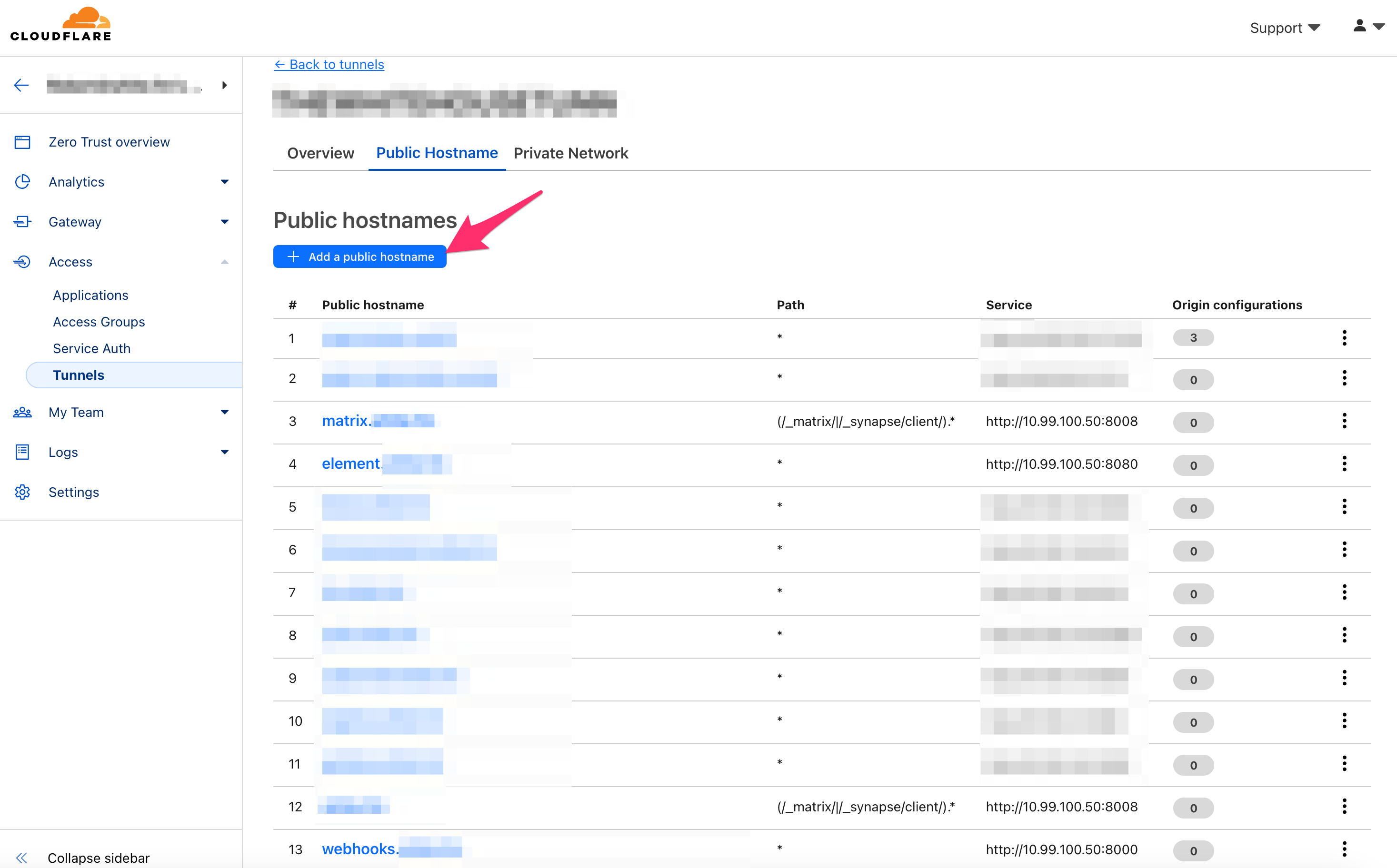Switch to the Private Network tab
Image resolution: width=1397 pixels, height=868 pixels.
click(x=570, y=153)
